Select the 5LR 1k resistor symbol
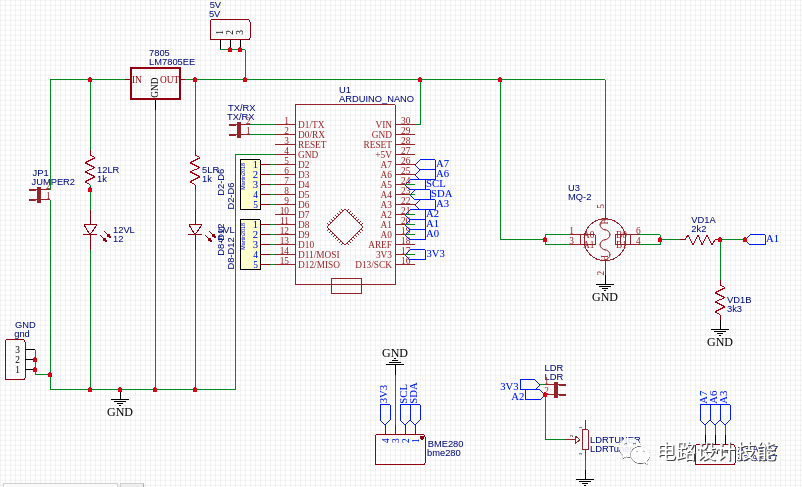The image size is (802, 487). [195, 170]
